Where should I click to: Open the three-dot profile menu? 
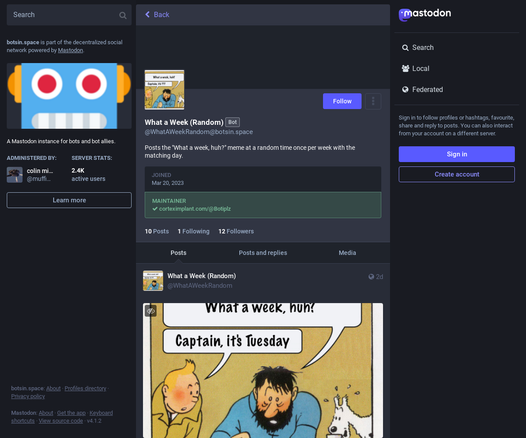(373, 101)
